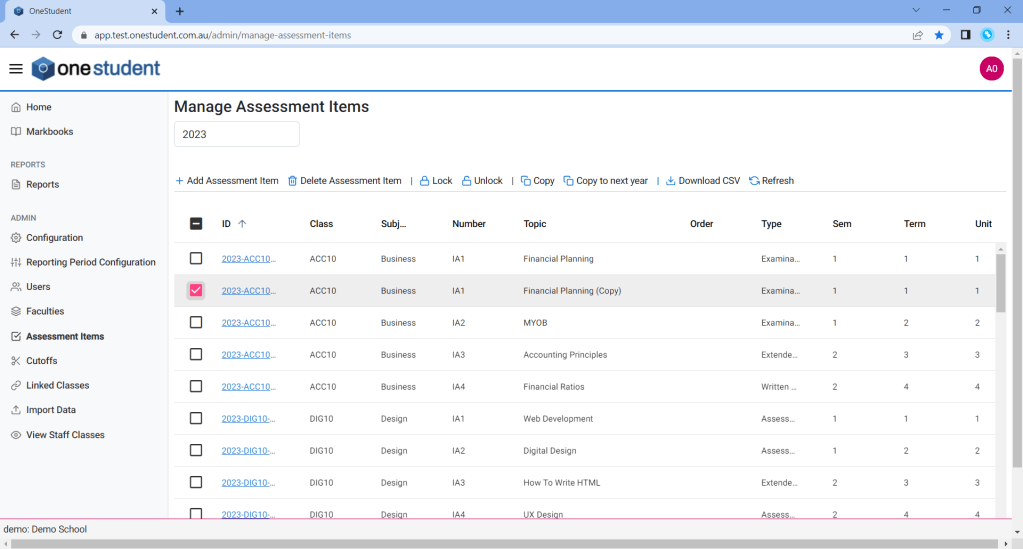Image resolution: width=1023 pixels, height=549 pixels.
Task: Open the Cutoffs sidebar page
Action: coord(41,361)
